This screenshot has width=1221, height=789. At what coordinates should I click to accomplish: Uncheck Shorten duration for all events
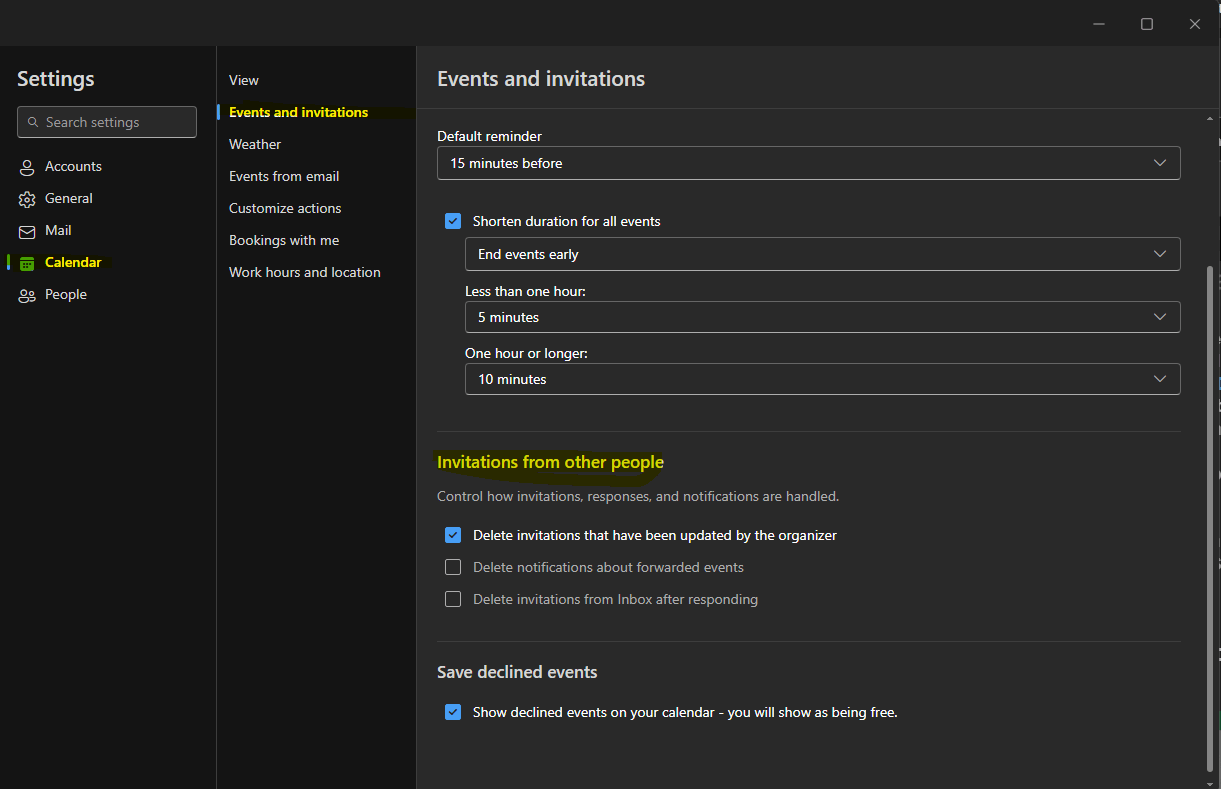[x=453, y=221]
